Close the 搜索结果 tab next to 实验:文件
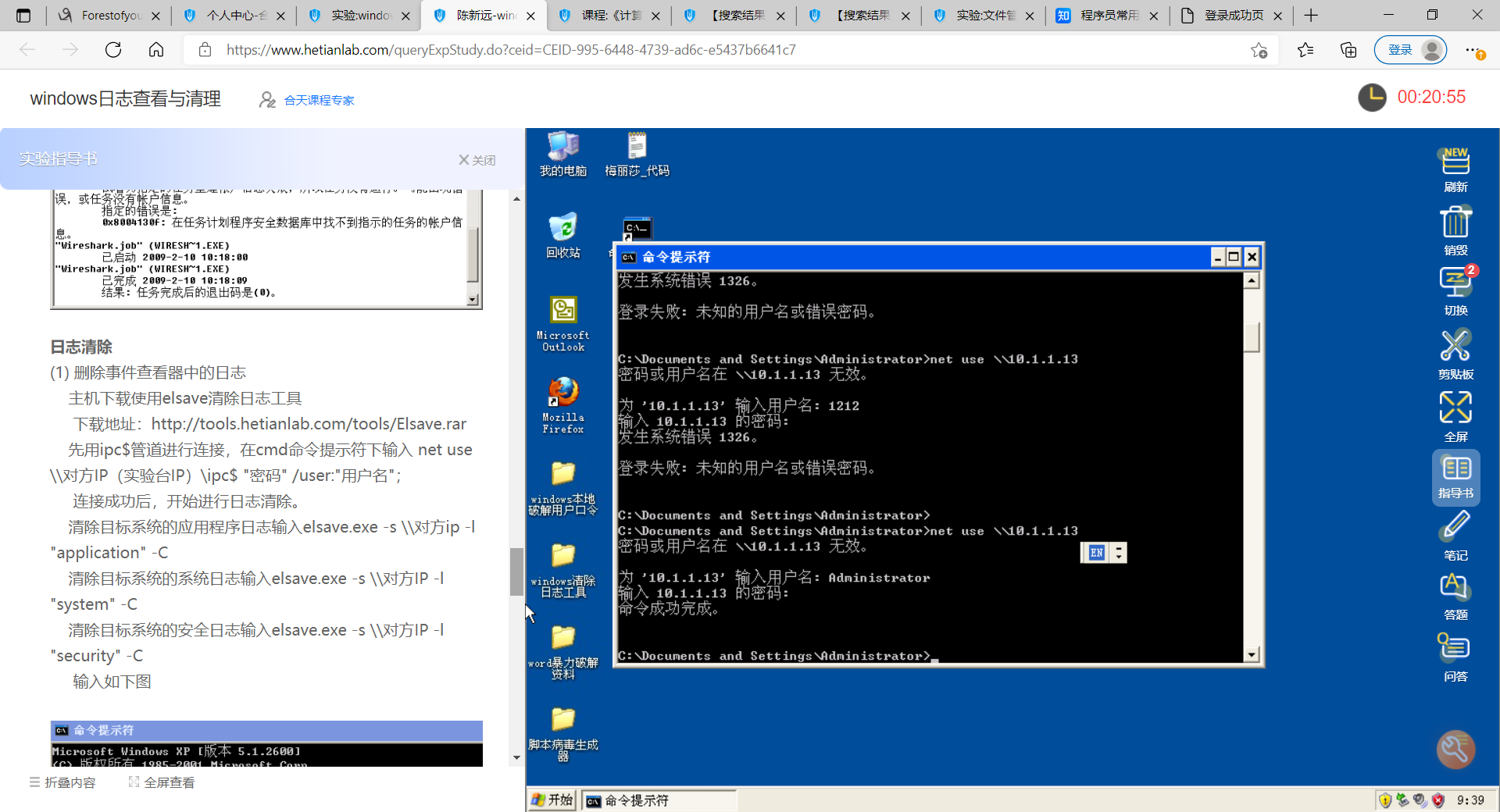The height and width of the screenshot is (812, 1500). tap(905, 16)
